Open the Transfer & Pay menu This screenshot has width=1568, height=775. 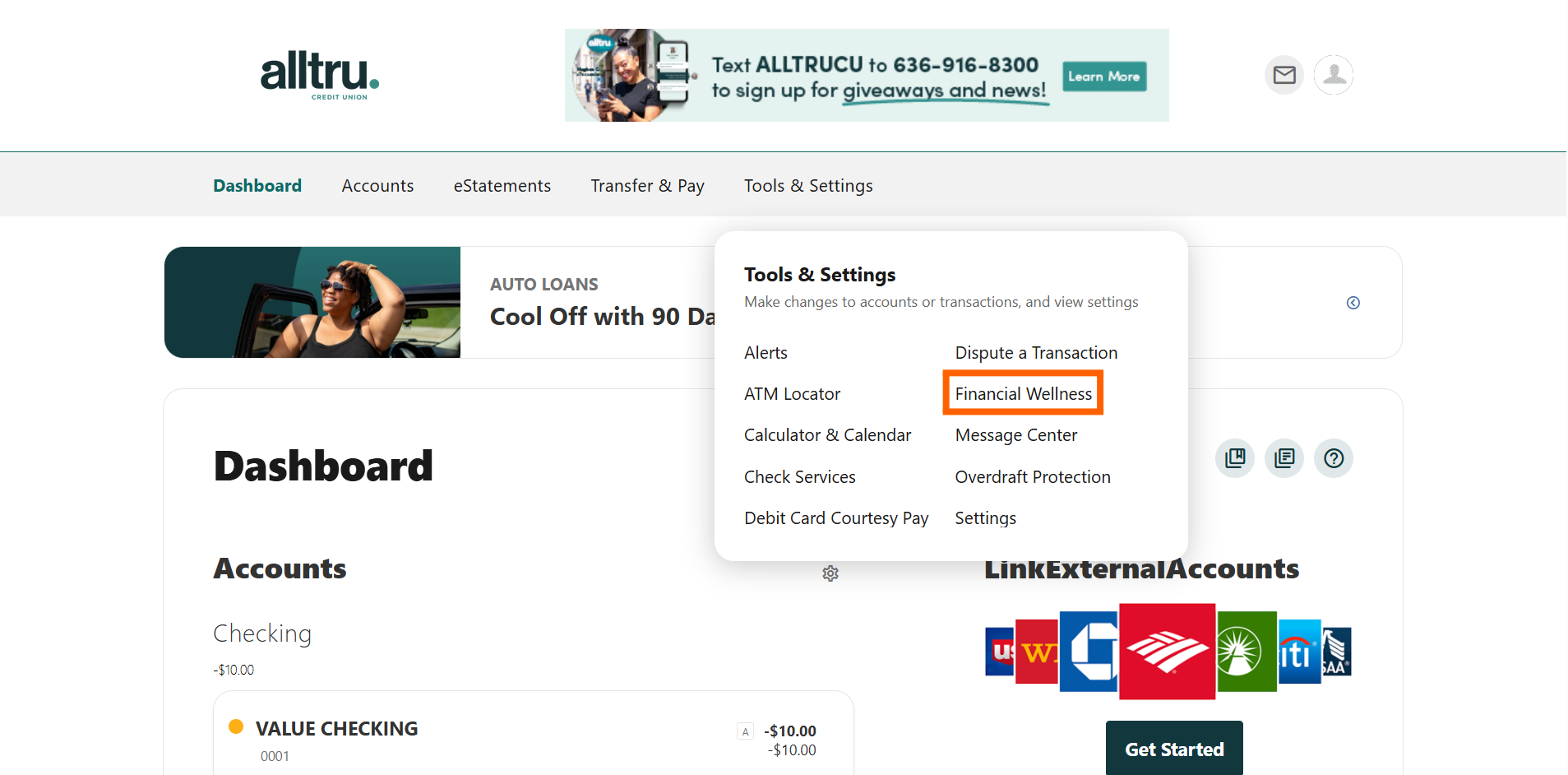[x=648, y=186]
